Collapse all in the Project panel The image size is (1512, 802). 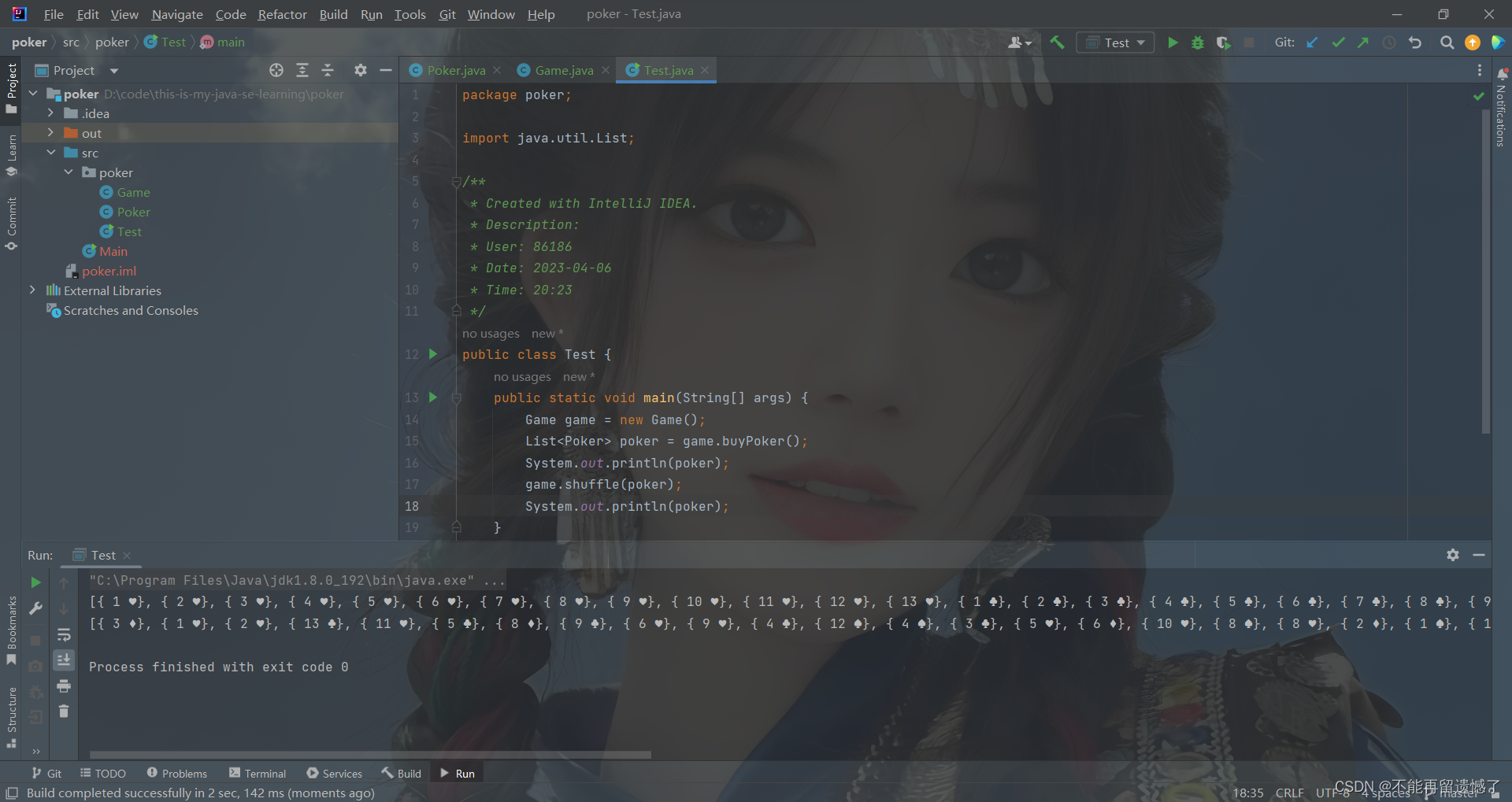click(x=328, y=70)
